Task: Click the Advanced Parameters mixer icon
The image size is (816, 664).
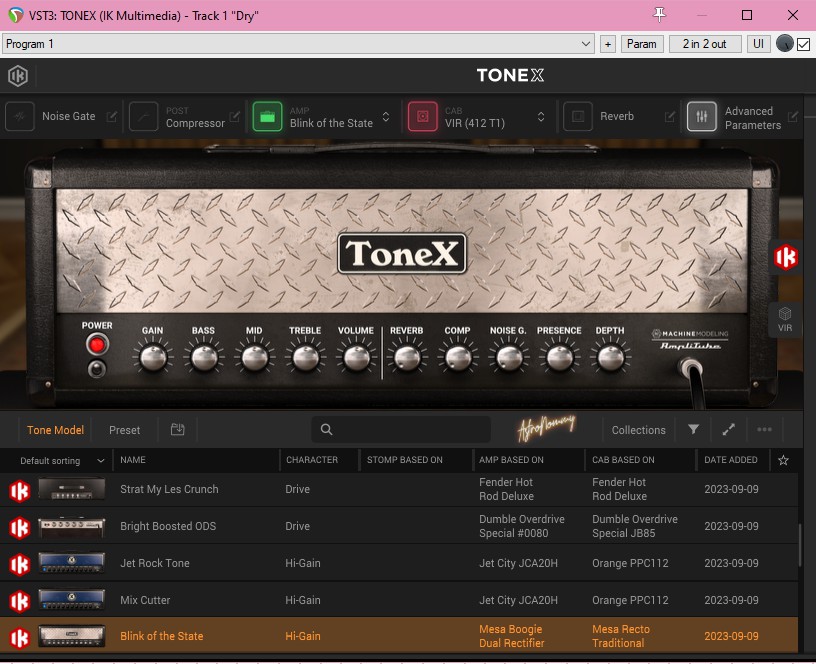Action: tap(702, 116)
